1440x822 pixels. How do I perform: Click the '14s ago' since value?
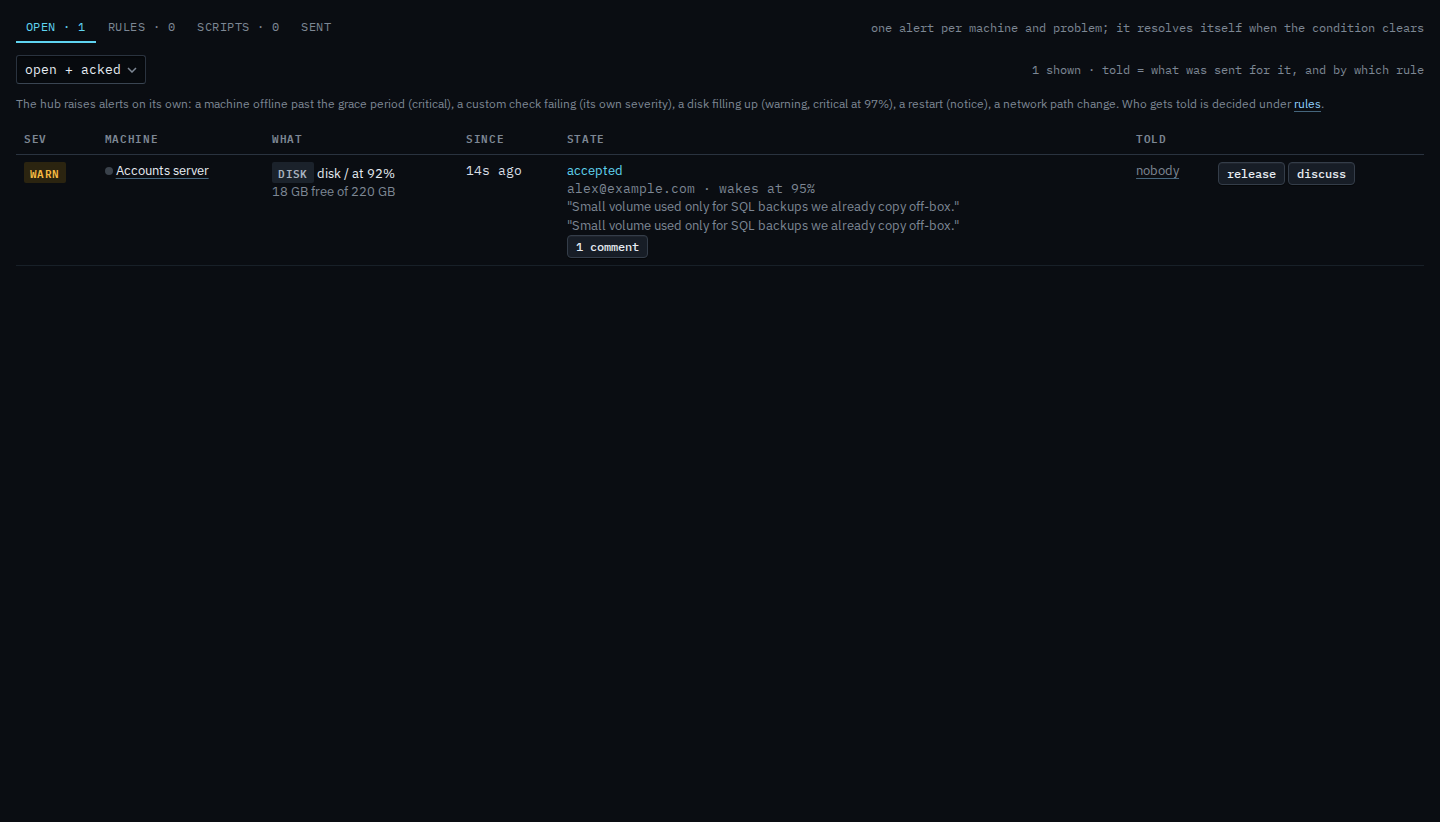coord(493,171)
